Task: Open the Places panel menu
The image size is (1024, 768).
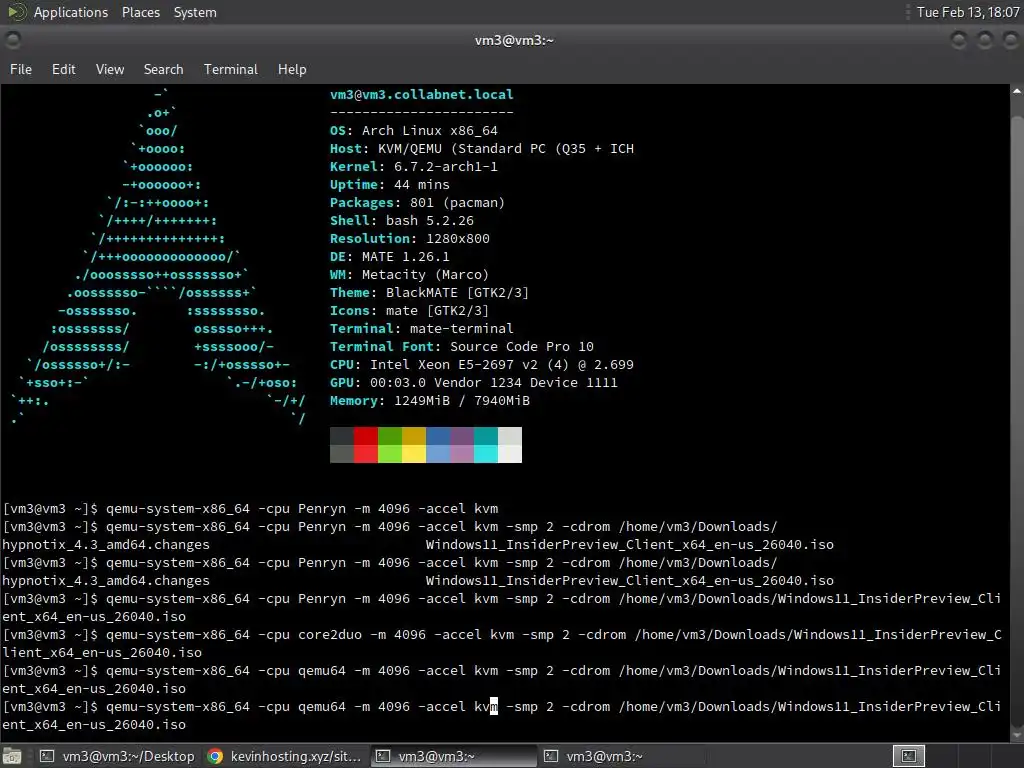Action: coord(140,12)
